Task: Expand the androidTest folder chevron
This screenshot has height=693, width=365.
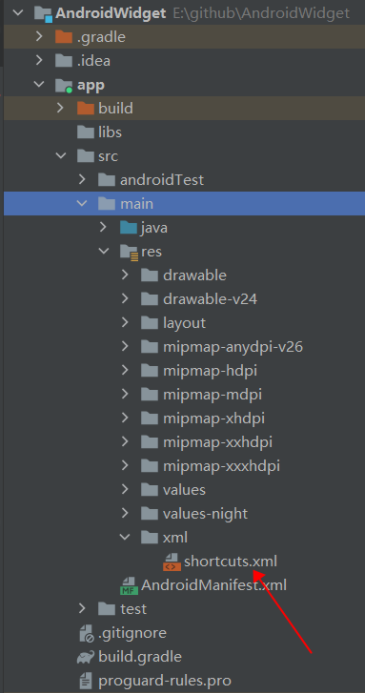Action: pyautogui.click(x=82, y=180)
